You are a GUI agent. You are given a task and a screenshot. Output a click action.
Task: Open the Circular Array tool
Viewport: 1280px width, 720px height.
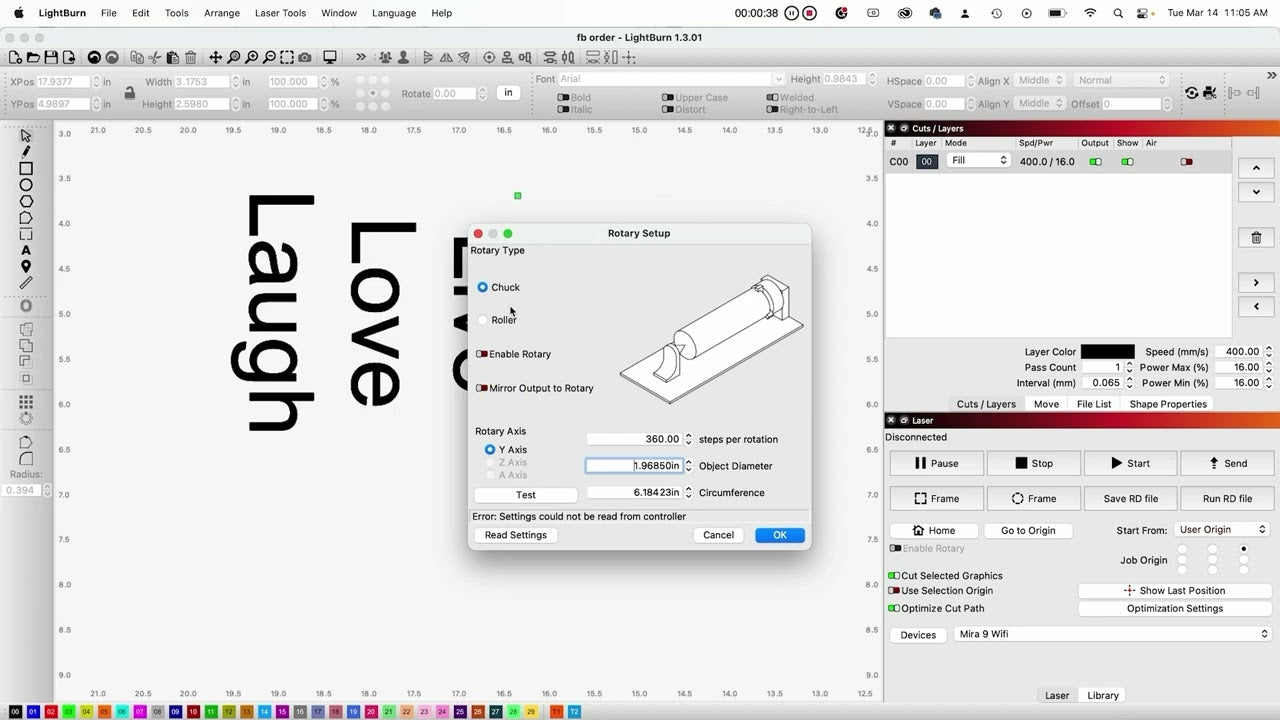(26, 418)
